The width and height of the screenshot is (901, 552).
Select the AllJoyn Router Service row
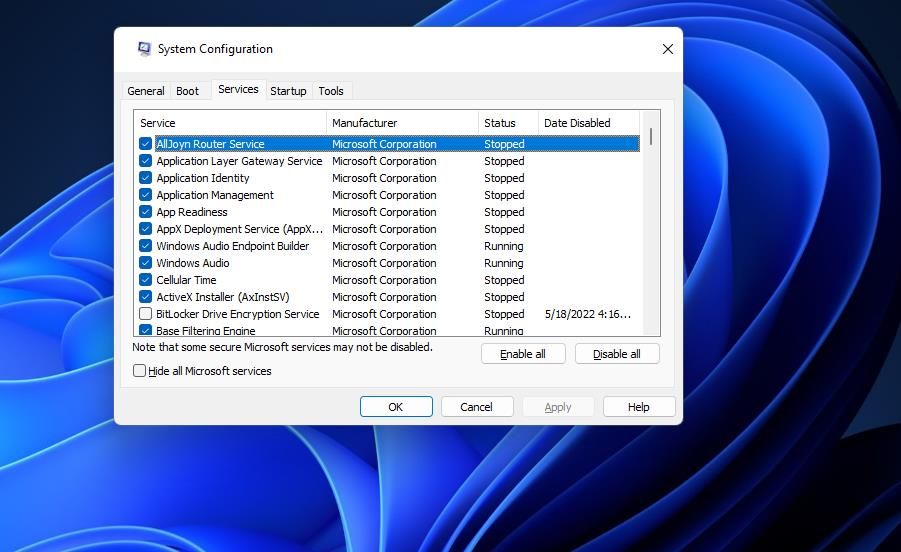pos(397,144)
